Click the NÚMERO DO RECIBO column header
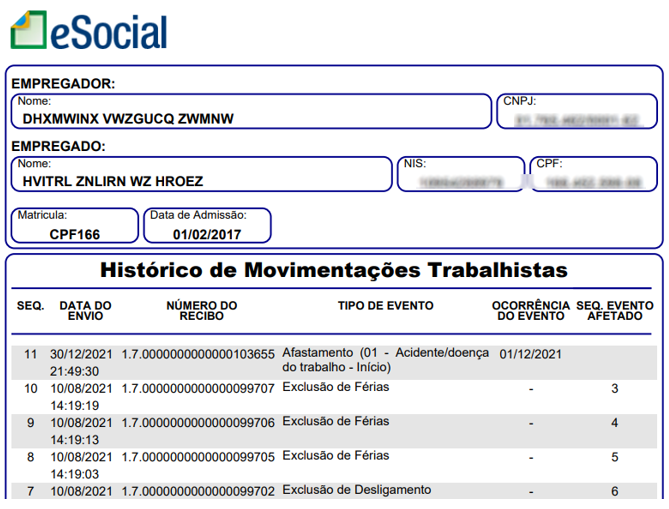Image resolution: width=669 pixels, height=509 pixels. point(202,311)
